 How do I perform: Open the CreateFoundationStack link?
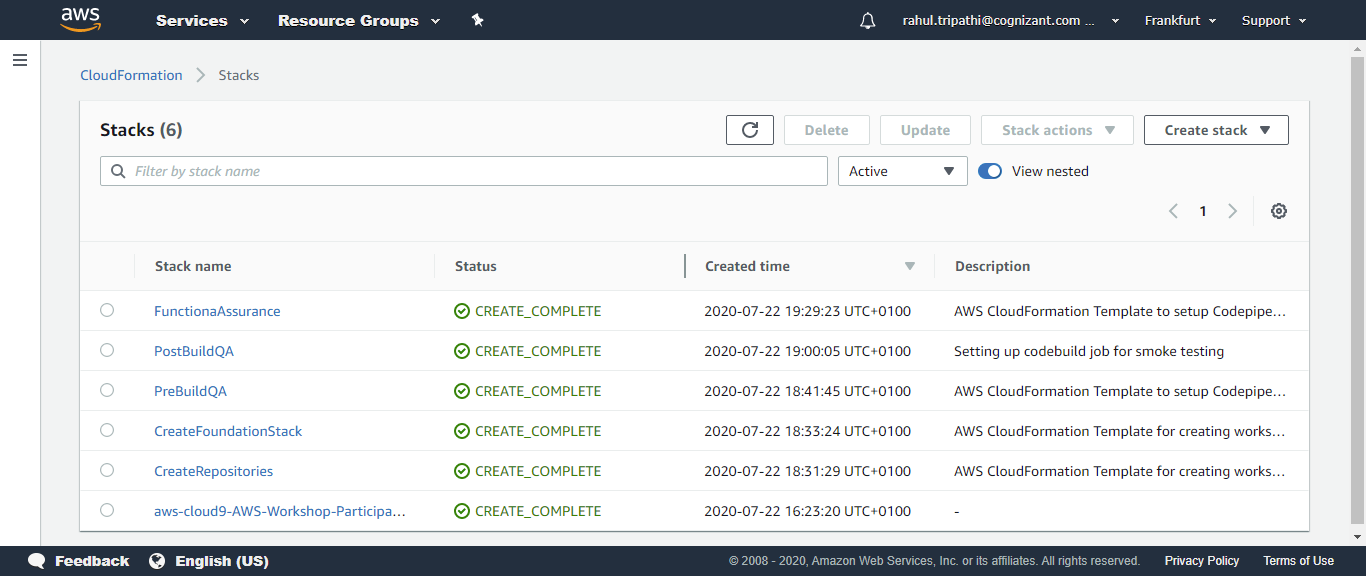tap(228, 431)
